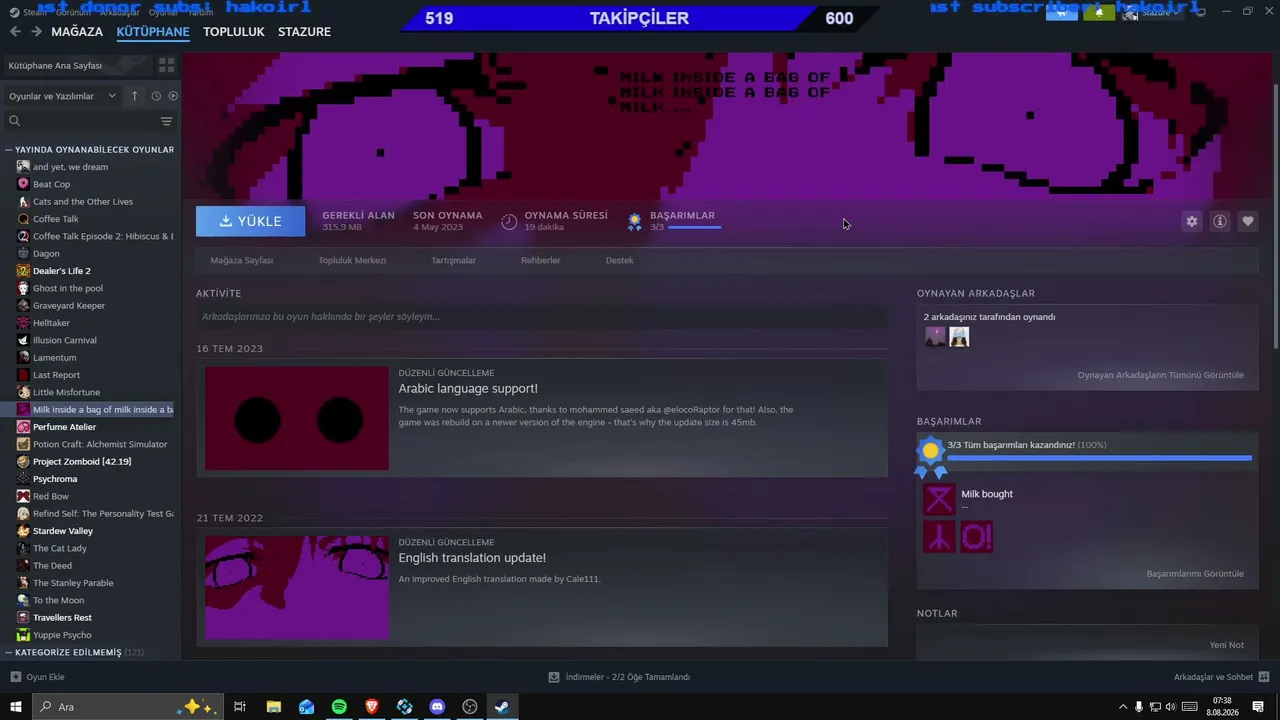The width and height of the screenshot is (1280, 720).
Task: Open Brave browser from the taskbar
Action: coord(372,707)
